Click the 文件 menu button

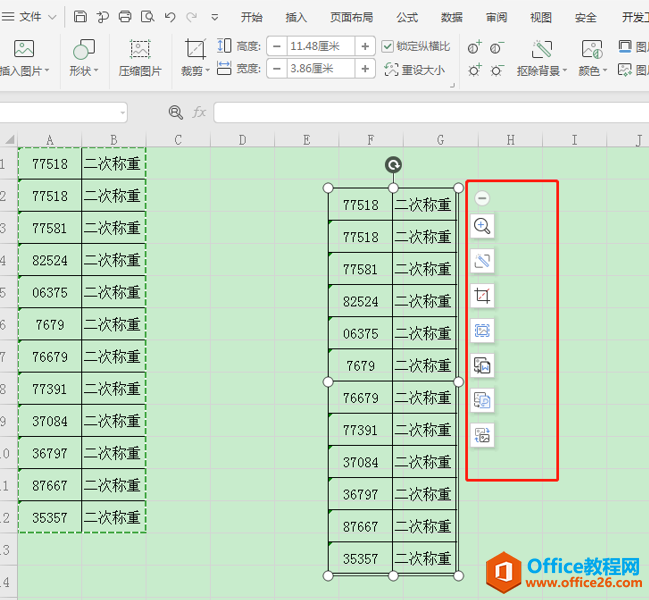point(29,17)
